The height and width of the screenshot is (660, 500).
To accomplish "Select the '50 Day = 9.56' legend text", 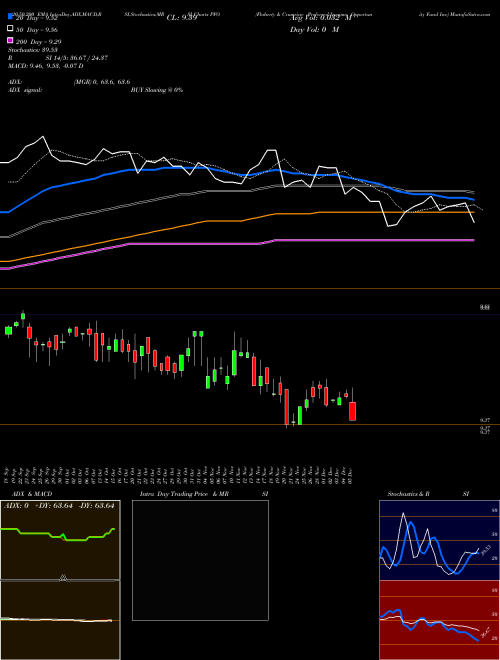I will point(37,29).
